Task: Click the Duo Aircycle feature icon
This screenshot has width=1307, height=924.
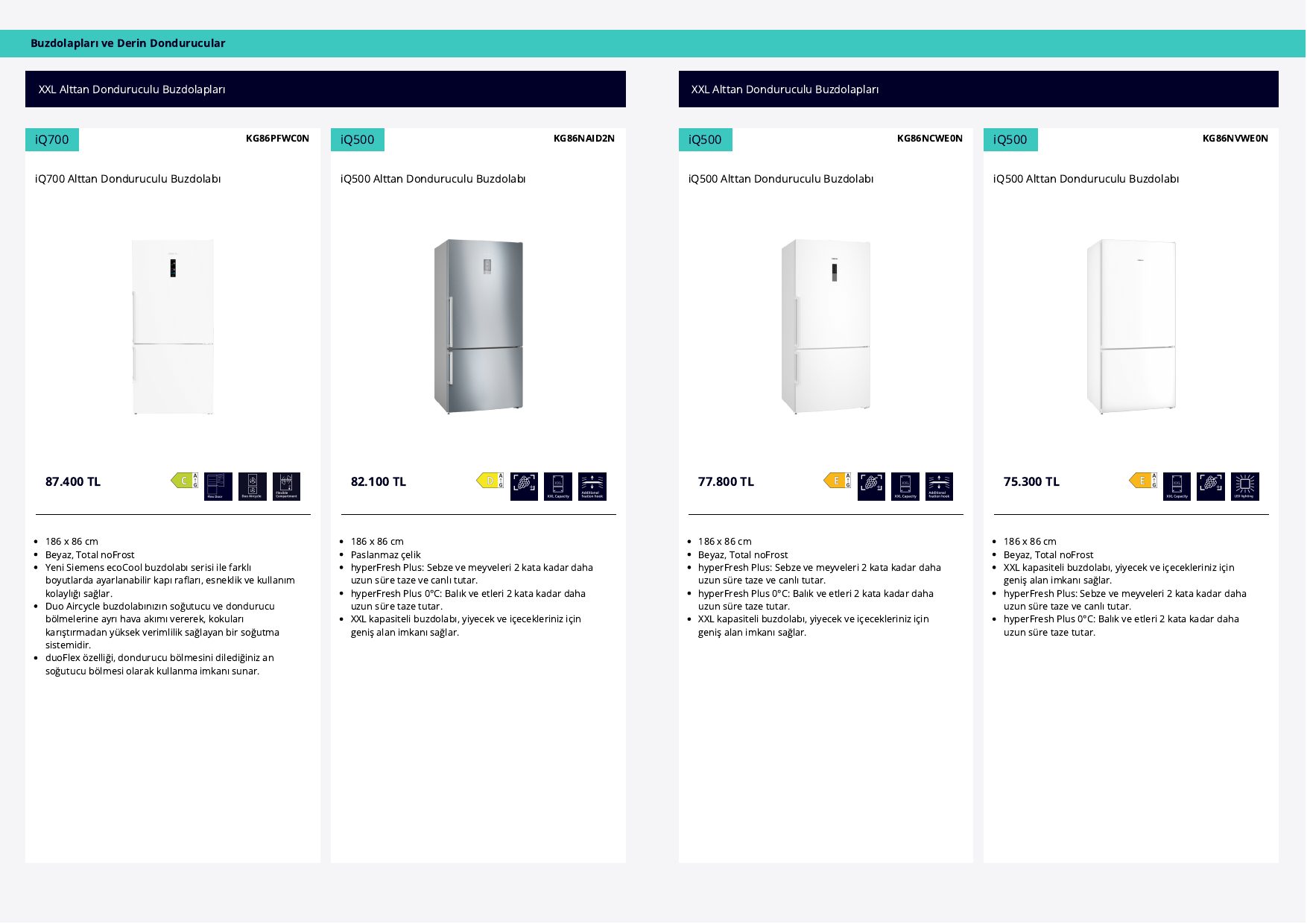Action: pyautogui.click(x=253, y=487)
